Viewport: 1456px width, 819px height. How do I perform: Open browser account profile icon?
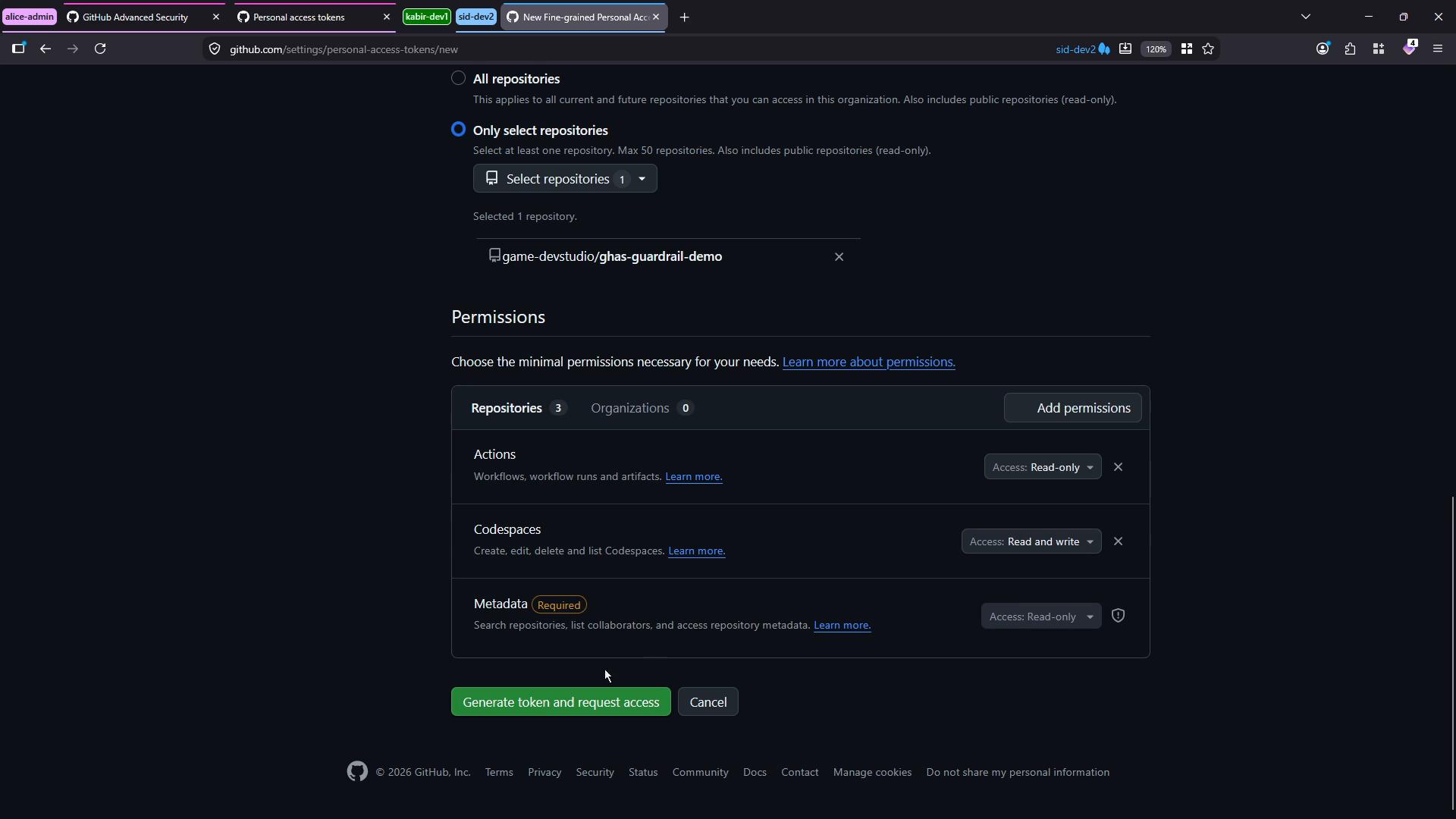pos(1323,49)
